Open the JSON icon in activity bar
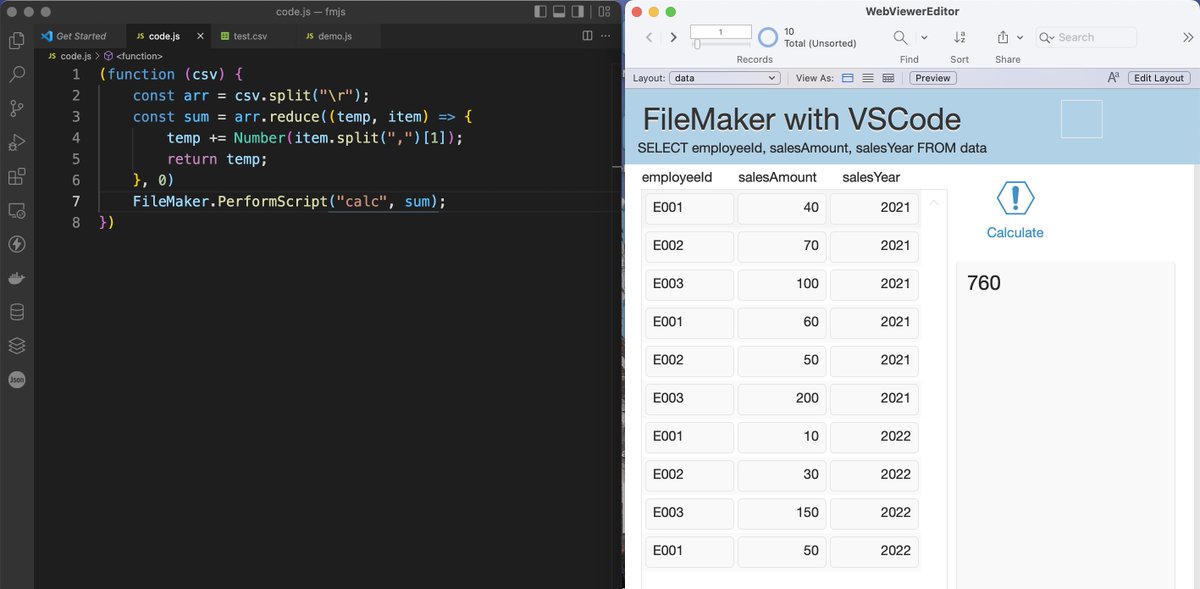The height and width of the screenshot is (589, 1200). pyautogui.click(x=16, y=380)
